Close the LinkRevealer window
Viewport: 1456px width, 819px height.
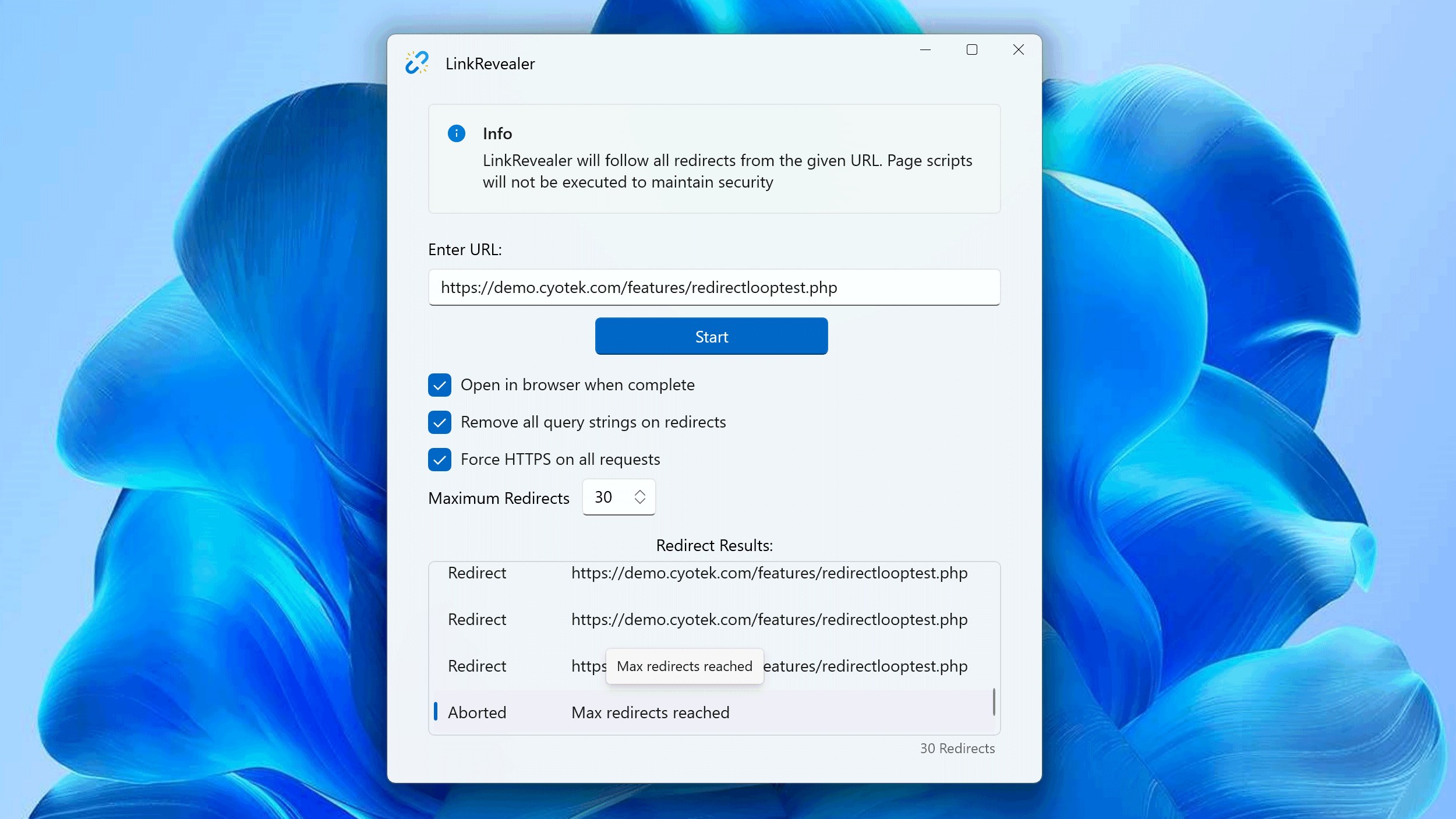coord(1019,50)
